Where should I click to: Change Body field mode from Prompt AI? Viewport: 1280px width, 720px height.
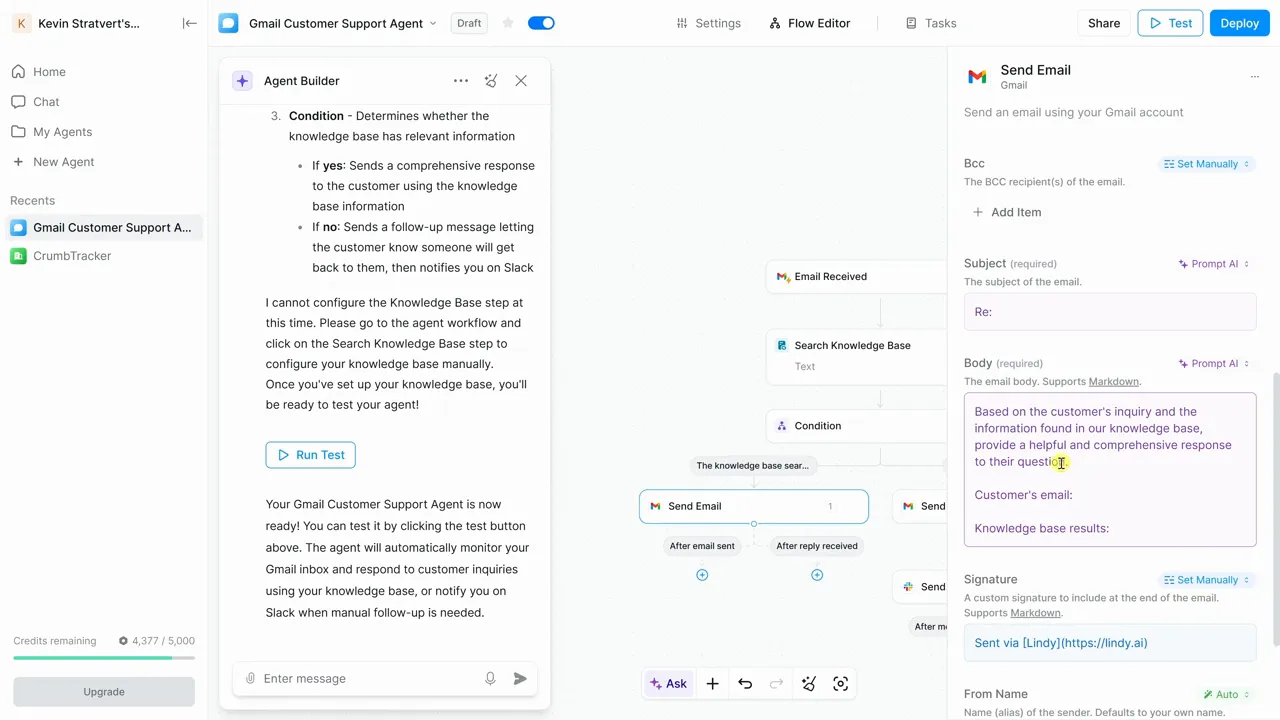pyautogui.click(x=1214, y=364)
